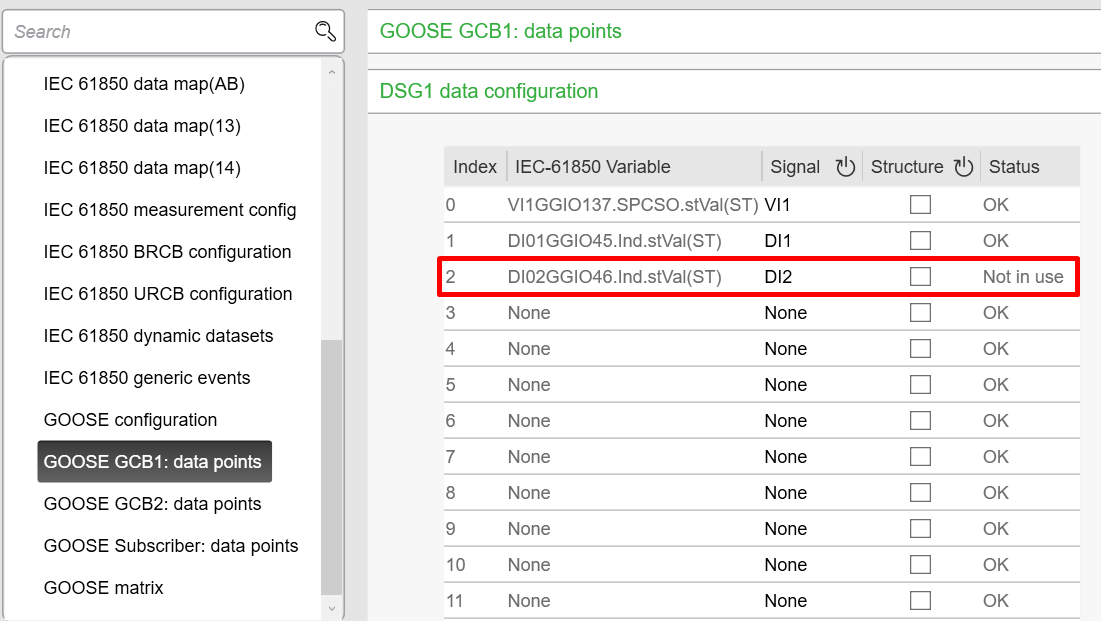Click Signal None in index 10 row

click(786, 565)
